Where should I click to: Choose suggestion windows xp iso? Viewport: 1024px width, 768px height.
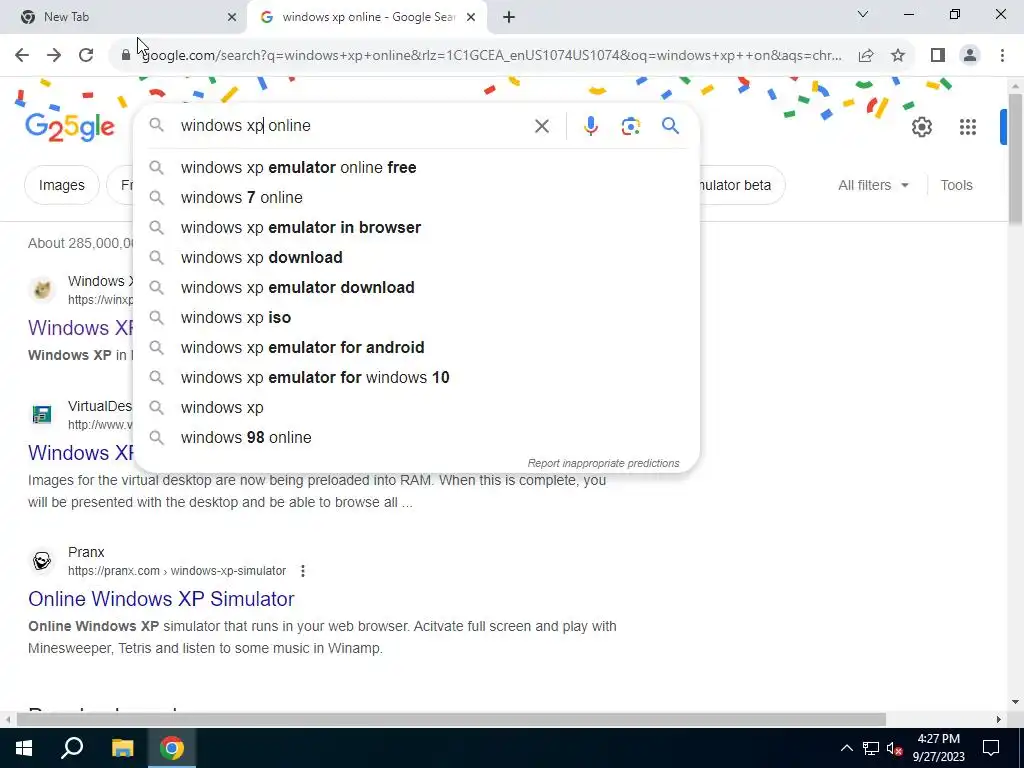(x=416, y=318)
